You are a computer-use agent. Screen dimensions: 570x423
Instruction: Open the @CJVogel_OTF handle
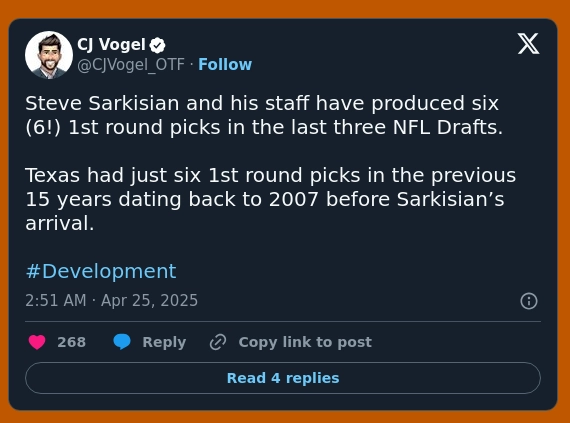(x=131, y=65)
